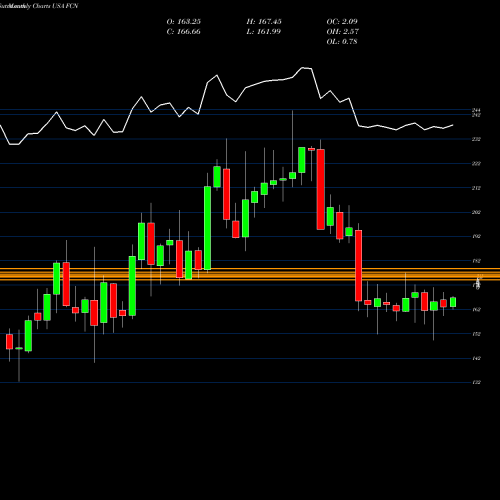Click the OC: 2.09 reading
Image resolution: width=500 pixels, height=500 pixels.
coord(342,22)
